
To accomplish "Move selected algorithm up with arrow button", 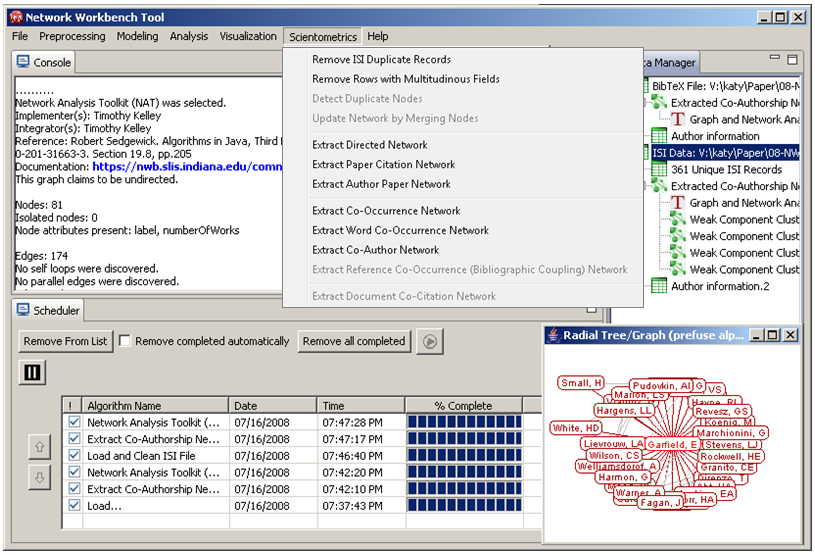I will pyautogui.click(x=40, y=446).
